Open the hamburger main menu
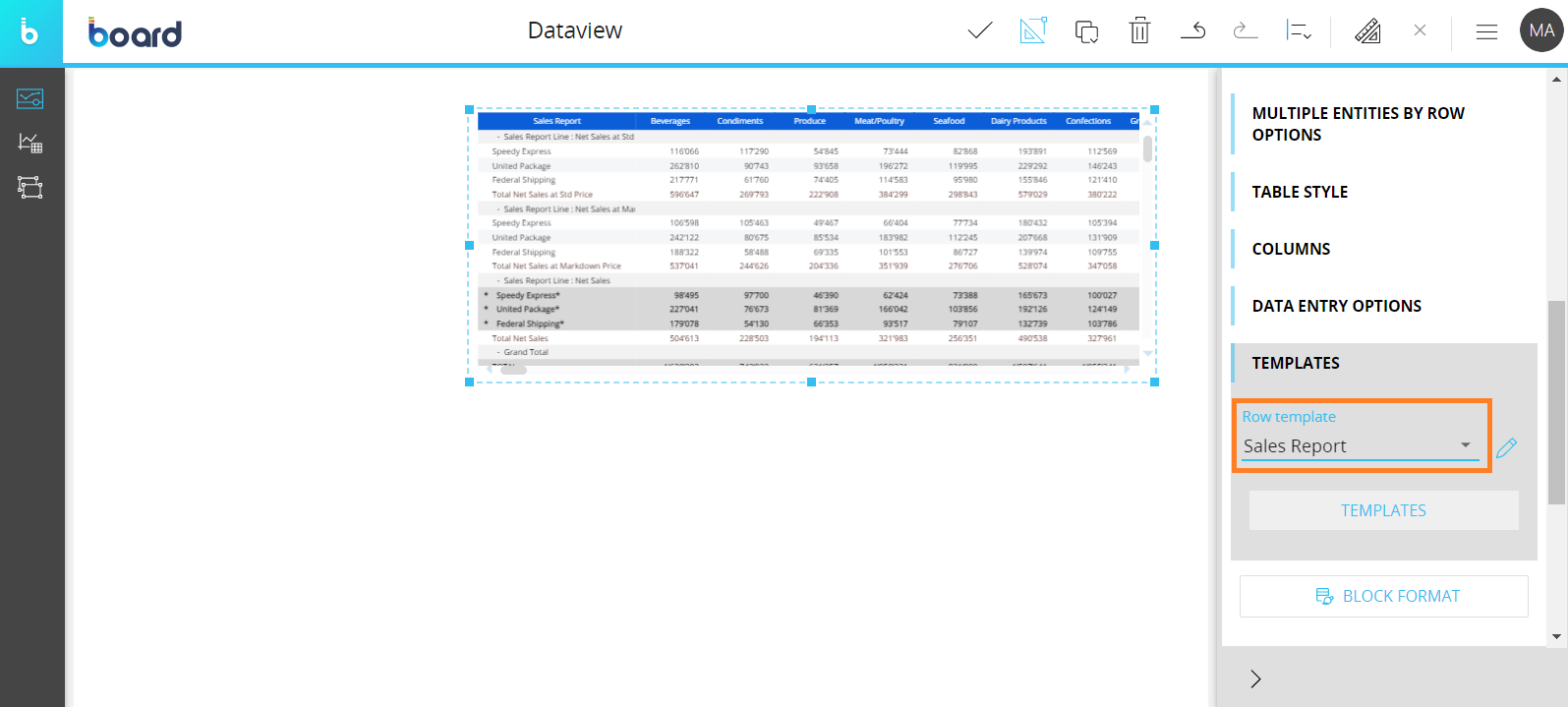This screenshot has height=707, width=1568. pos(1486,31)
